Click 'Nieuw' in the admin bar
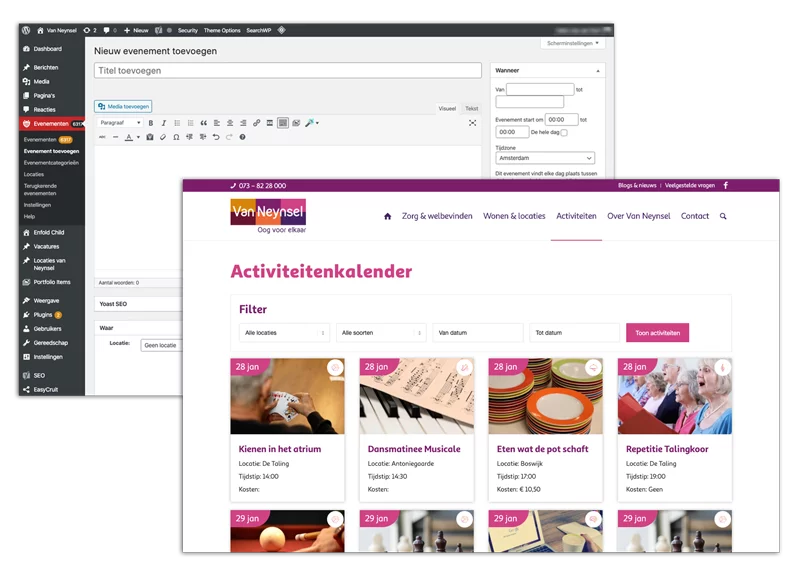Image resolution: width=800 pixels, height=575 pixels. 136,31
